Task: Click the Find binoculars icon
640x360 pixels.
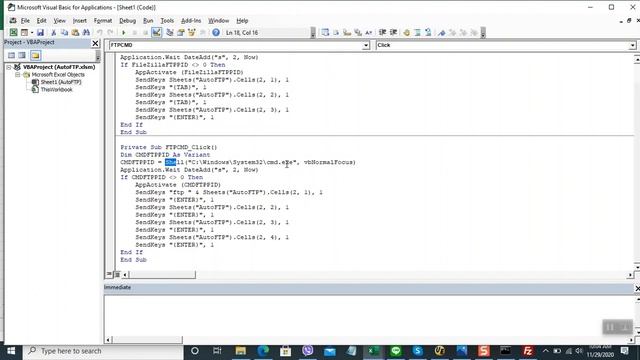Action: tap(86, 33)
